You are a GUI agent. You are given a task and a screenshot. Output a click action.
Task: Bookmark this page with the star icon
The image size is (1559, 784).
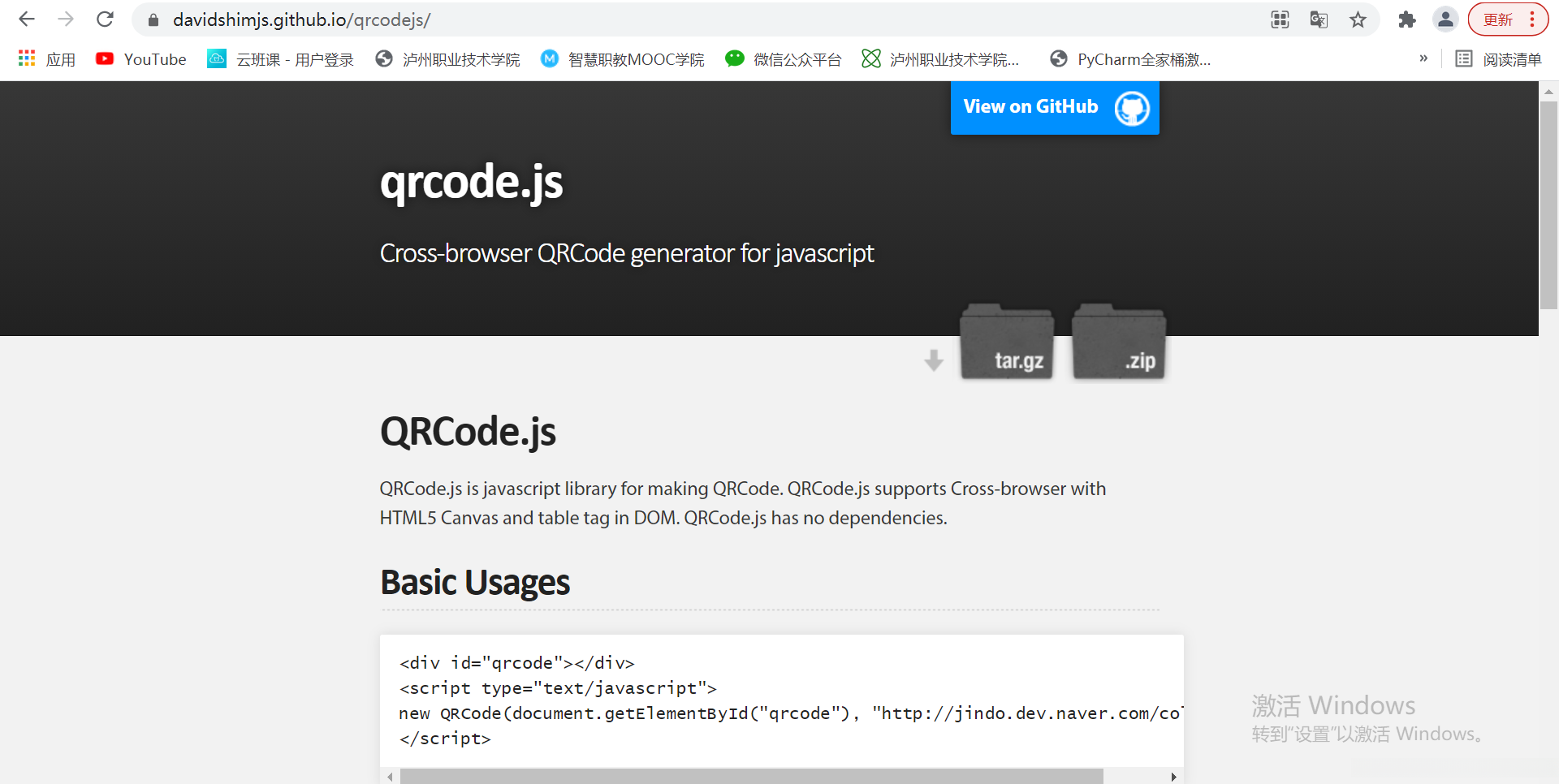point(1358,20)
